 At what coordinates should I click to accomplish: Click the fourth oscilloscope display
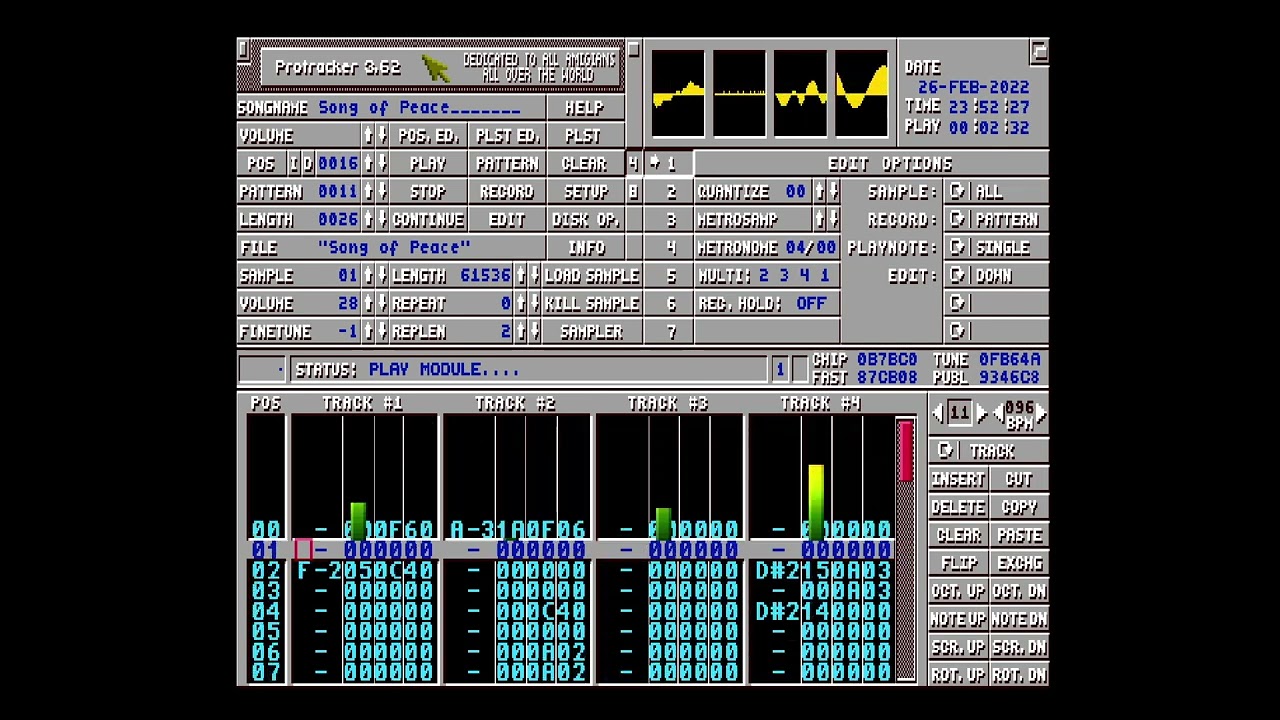click(862, 95)
